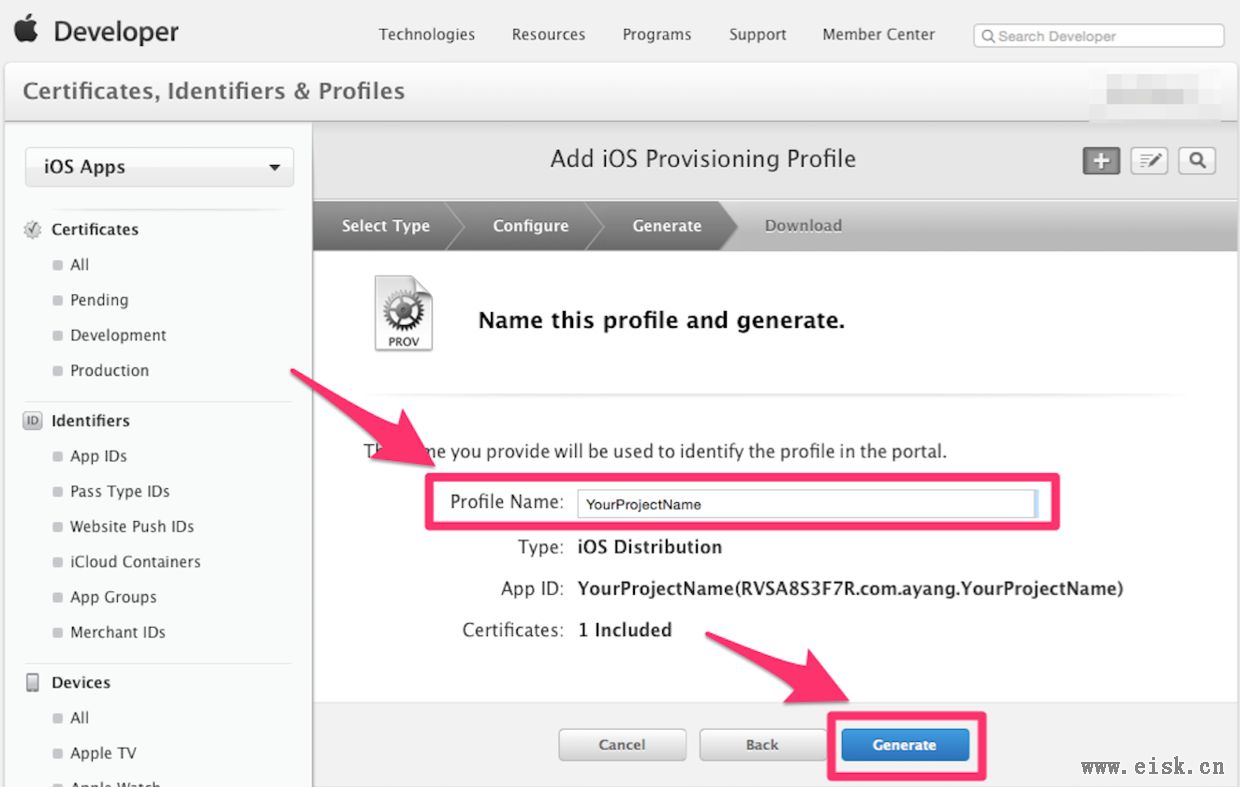Viewport: 1240px width, 787px height.
Task: Open Programs in top navigation
Action: coord(657,34)
